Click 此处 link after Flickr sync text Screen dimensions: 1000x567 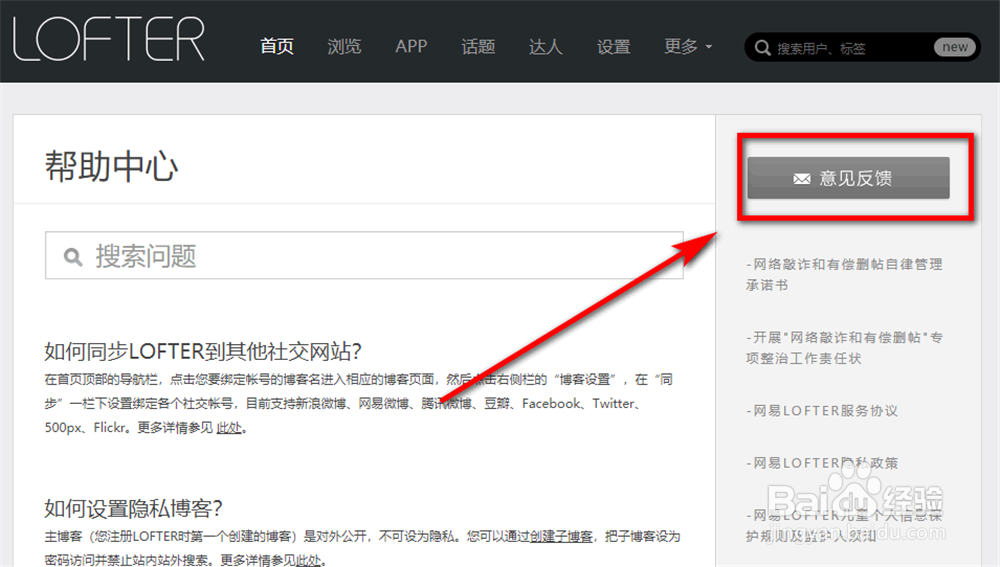pos(229,428)
